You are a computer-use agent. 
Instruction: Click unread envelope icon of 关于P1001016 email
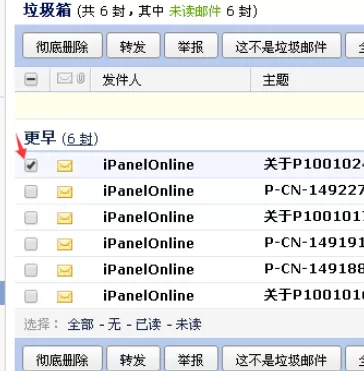pos(65,296)
